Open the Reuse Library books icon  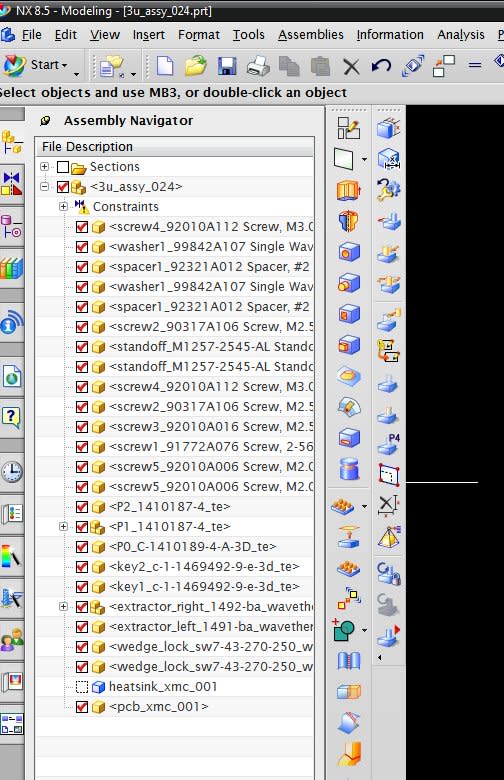click(x=11, y=269)
